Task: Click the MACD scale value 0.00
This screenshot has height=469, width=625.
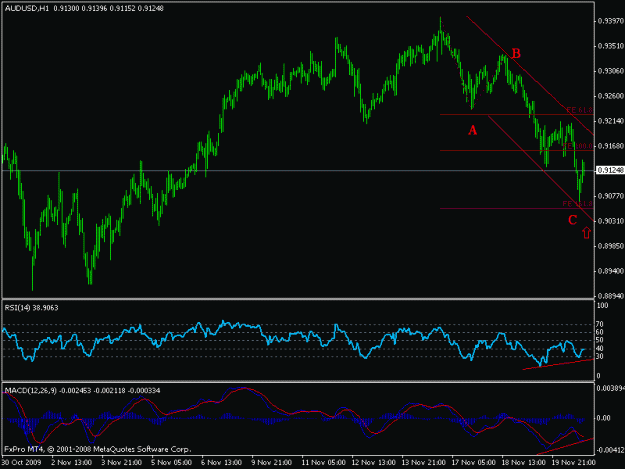Action: click(x=603, y=418)
